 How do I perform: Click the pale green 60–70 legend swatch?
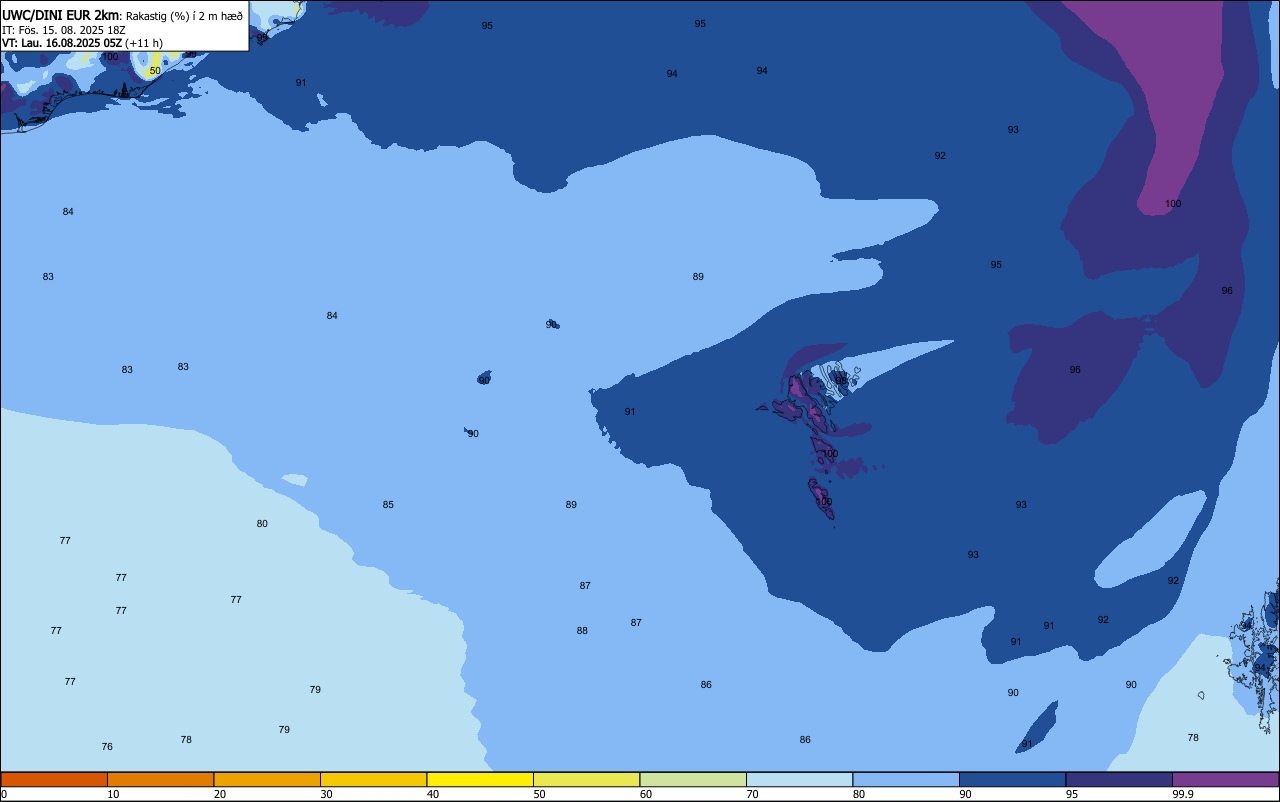(693, 779)
